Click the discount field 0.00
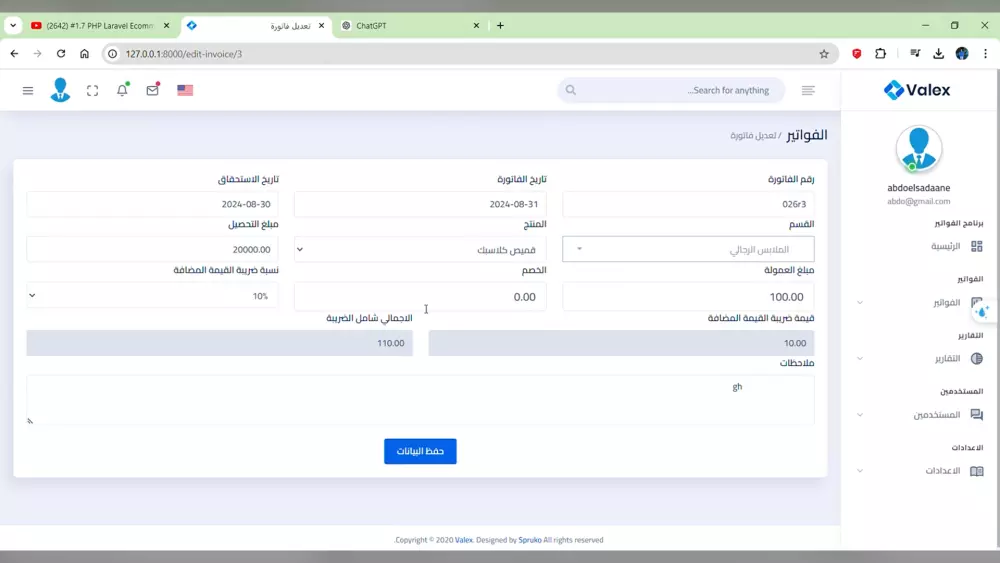Viewport: 1000px width, 563px height. click(x=420, y=296)
